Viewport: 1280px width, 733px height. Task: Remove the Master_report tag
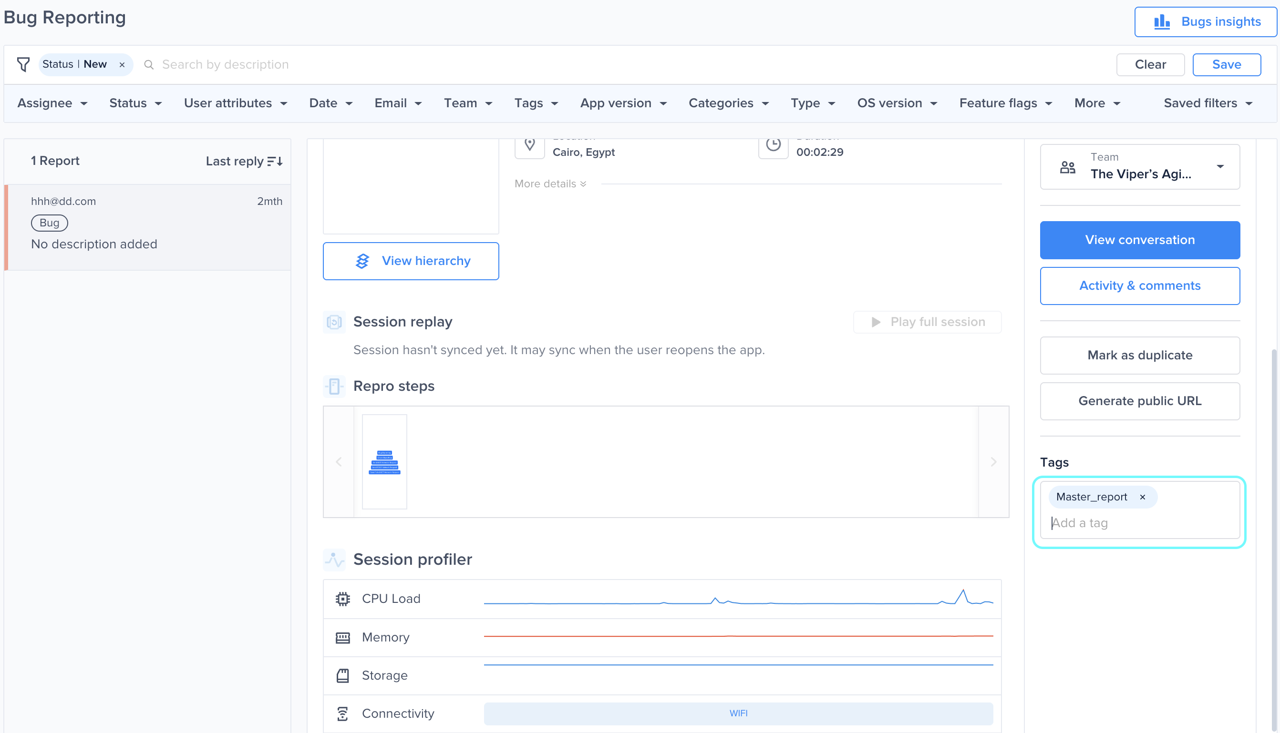[x=1143, y=497]
